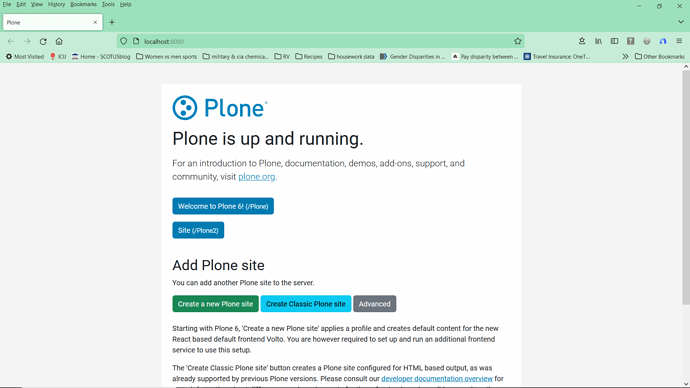This screenshot has width=690, height=388.
Task: Open the Edit menu
Action: [21, 4]
